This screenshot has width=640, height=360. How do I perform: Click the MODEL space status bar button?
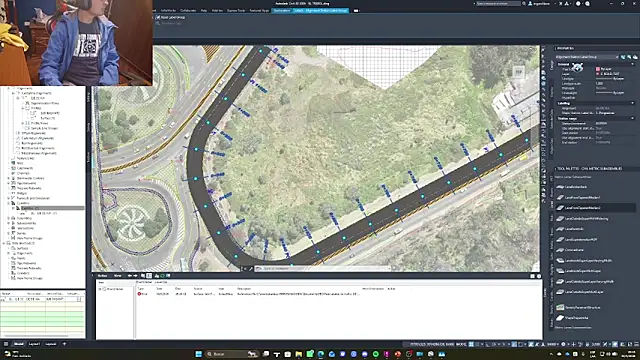click(461, 344)
